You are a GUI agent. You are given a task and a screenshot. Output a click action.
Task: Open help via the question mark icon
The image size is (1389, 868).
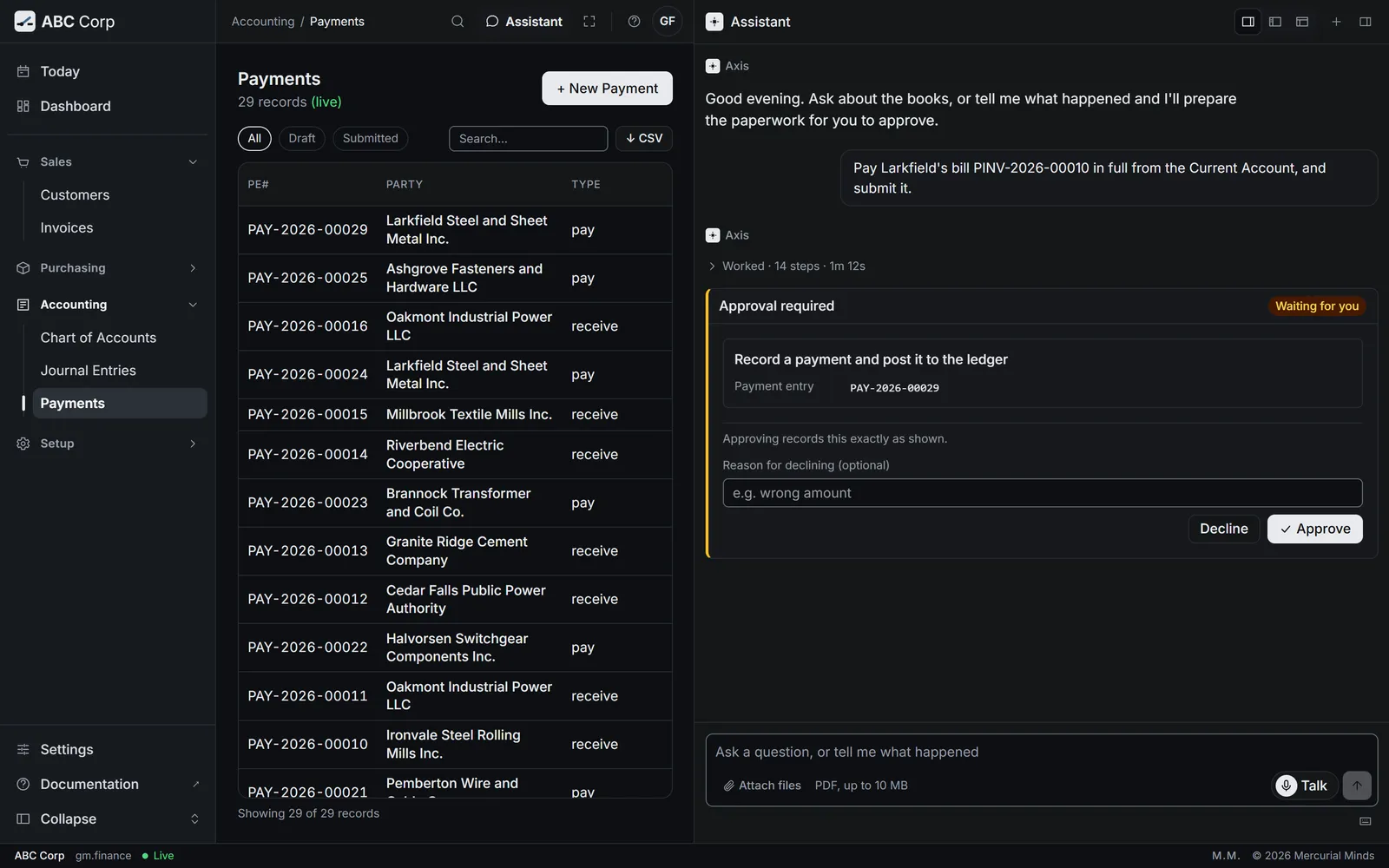coord(635,22)
